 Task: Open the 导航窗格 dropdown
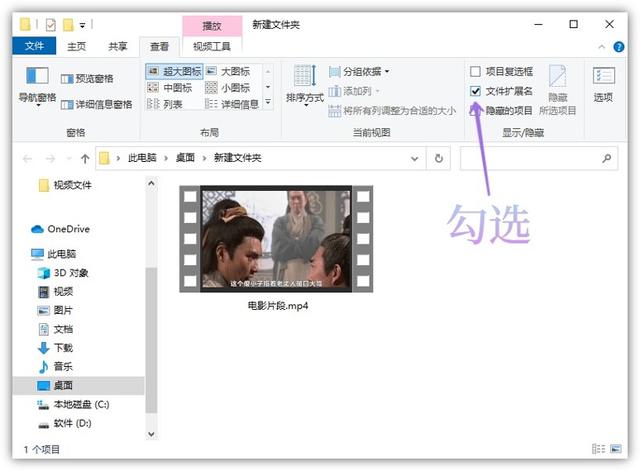coord(37,87)
